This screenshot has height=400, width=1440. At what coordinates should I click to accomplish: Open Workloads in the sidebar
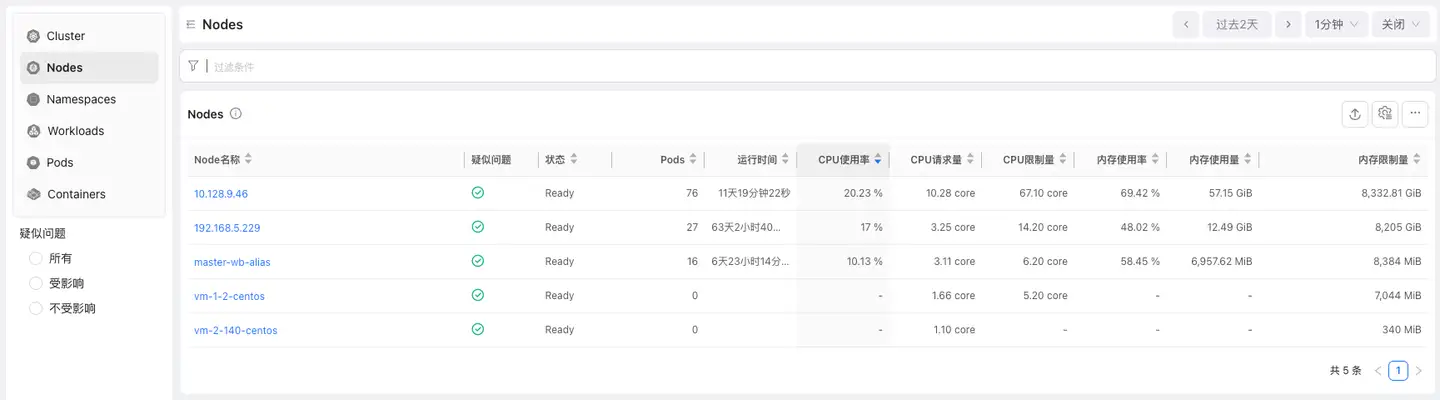(x=75, y=131)
